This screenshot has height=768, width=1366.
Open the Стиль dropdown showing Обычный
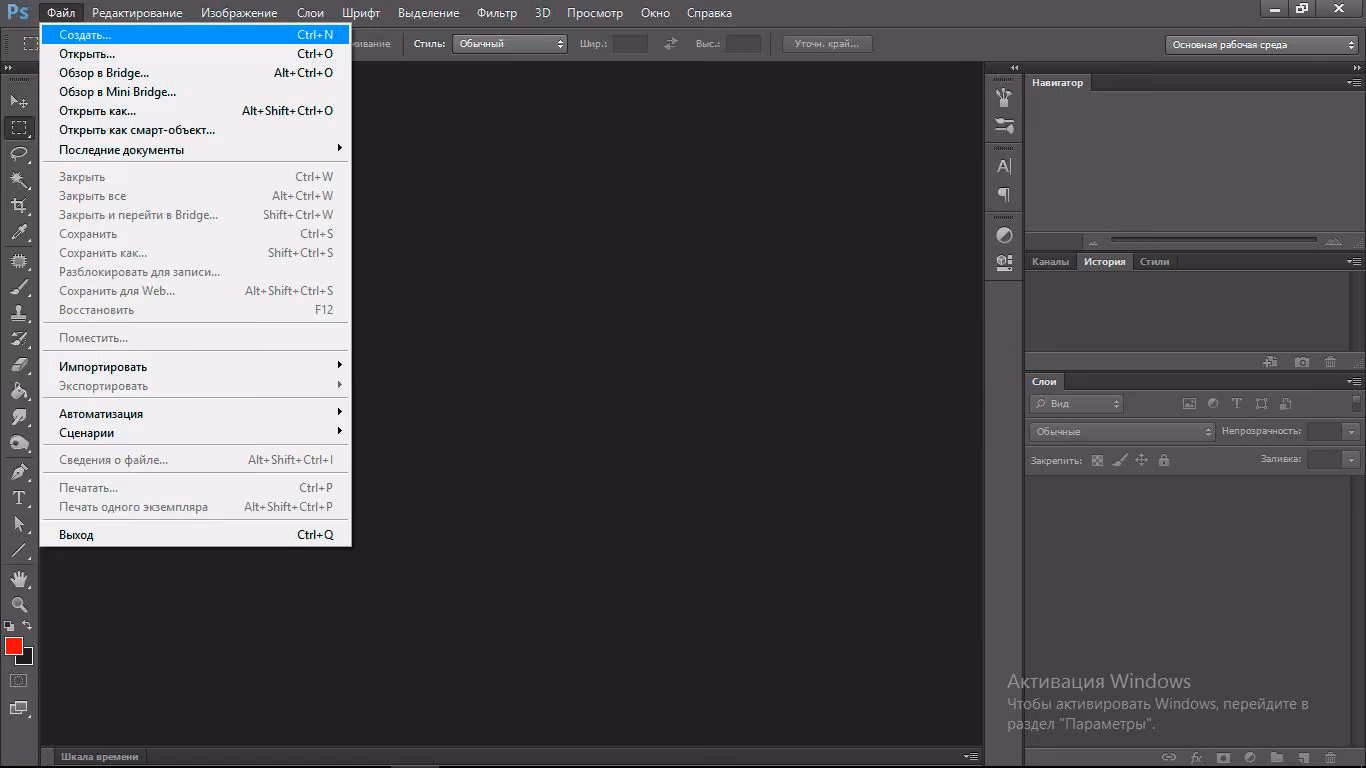click(510, 44)
